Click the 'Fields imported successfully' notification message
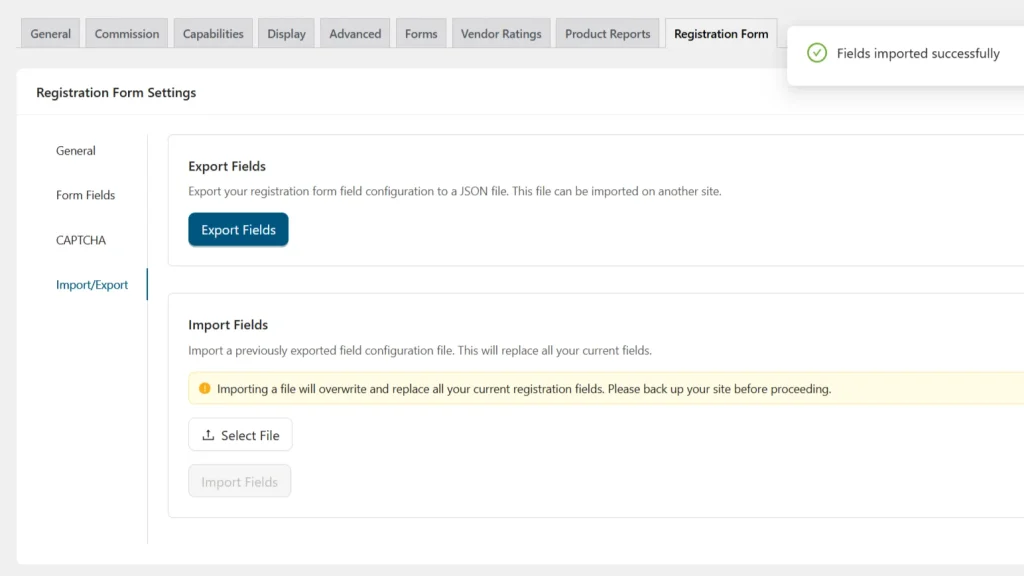The width and height of the screenshot is (1024, 576). click(918, 54)
